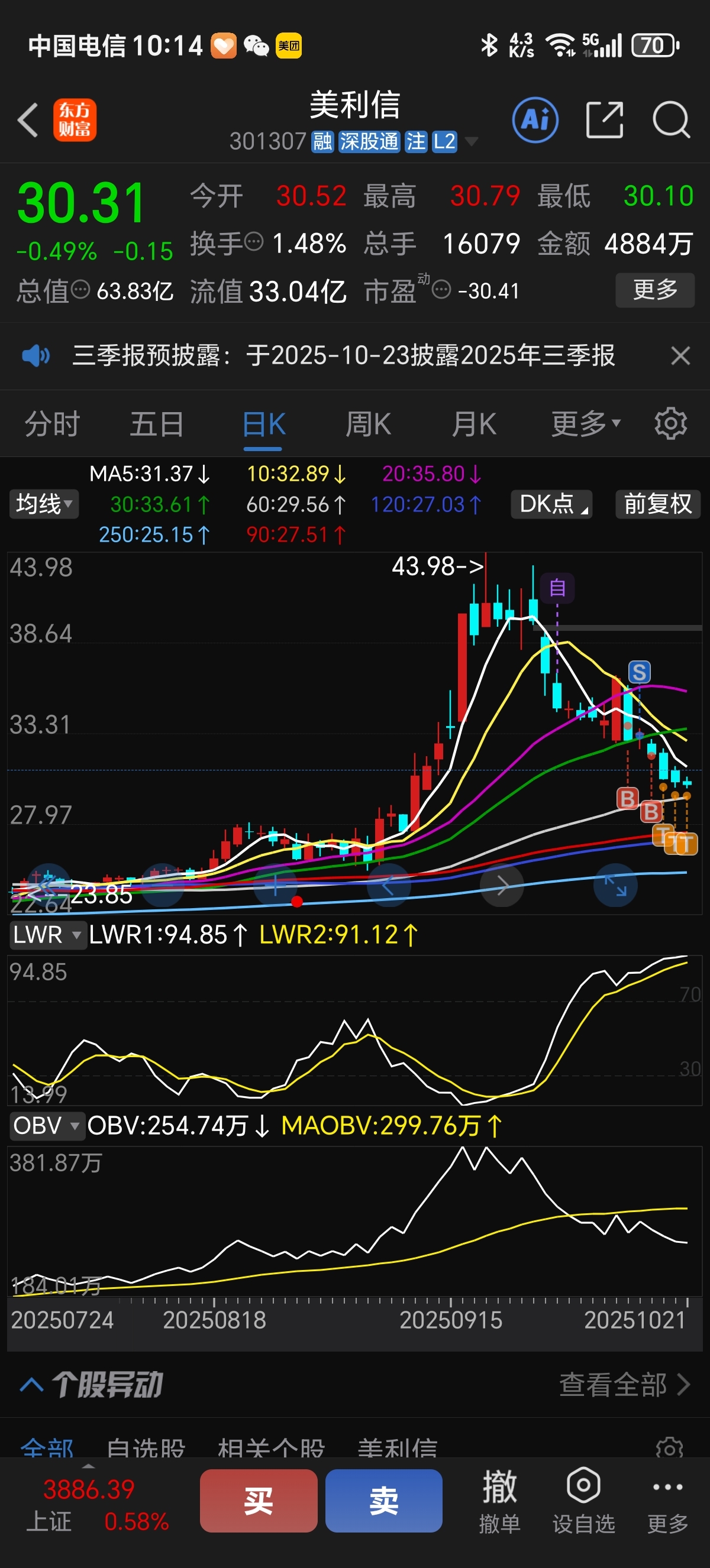Tap the back arrow icon
Viewport: 710px width, 1568px height.
point(28,120)
